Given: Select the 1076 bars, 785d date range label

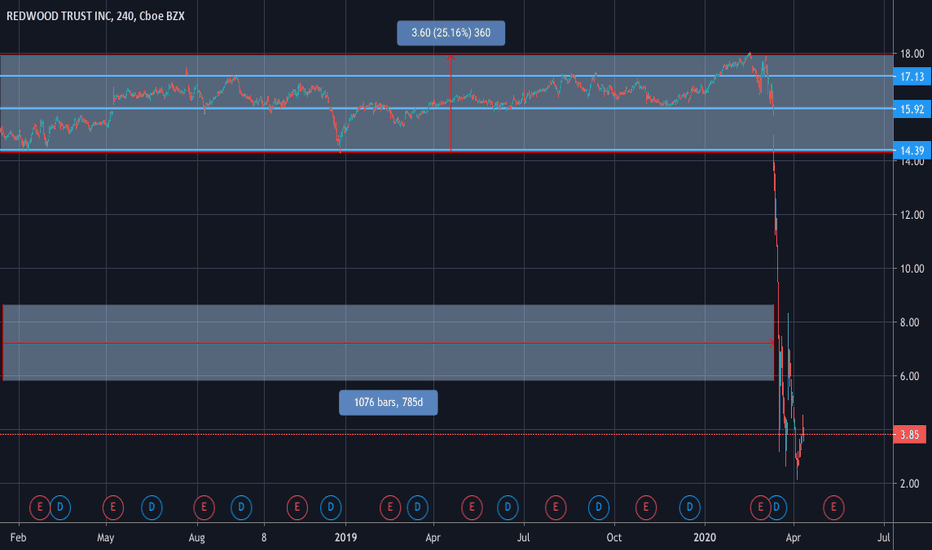Looking at the screenshot, I should pyautogui.click(x=389, y=403).
